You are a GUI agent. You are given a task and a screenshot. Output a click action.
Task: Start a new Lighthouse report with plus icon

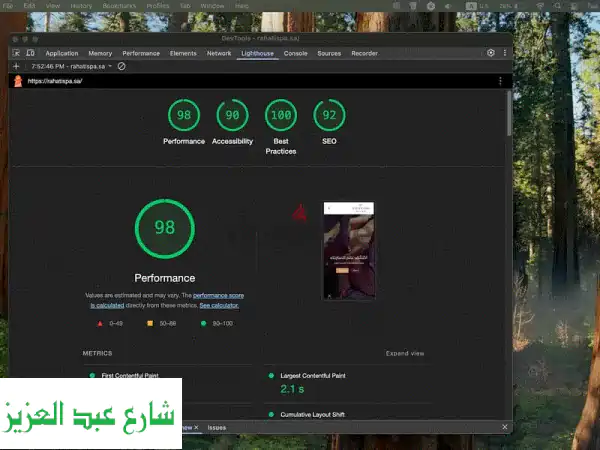click(16, 66)
